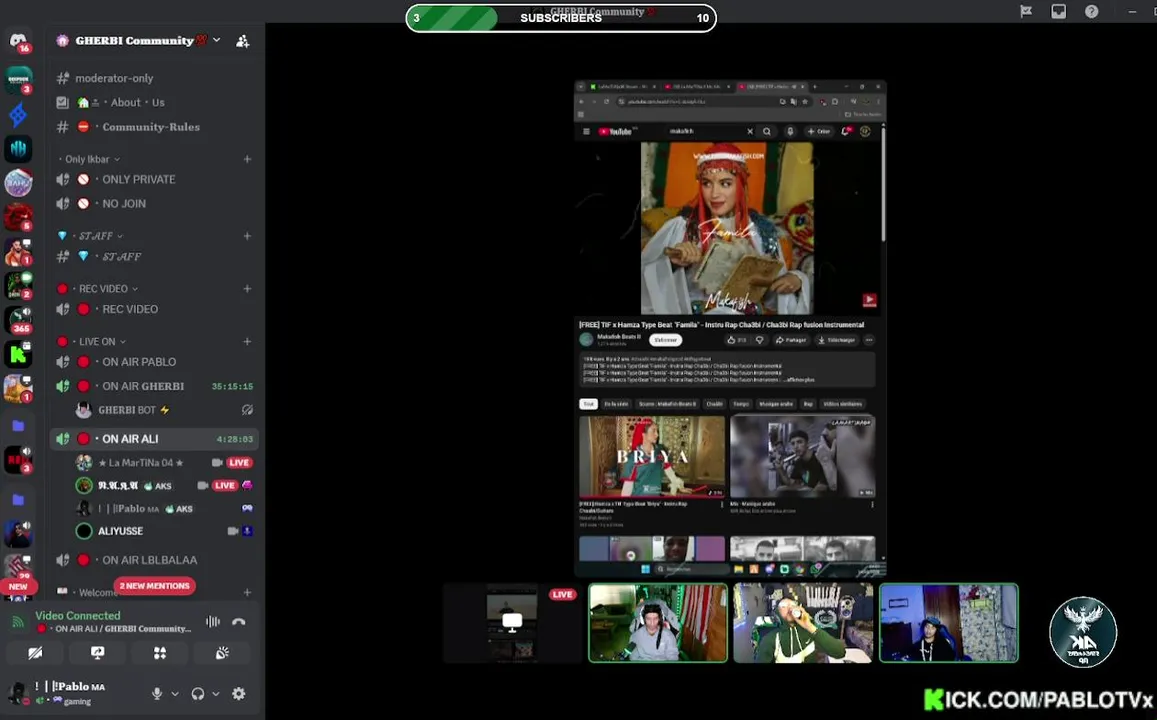Open headphone output options chevron
The width and height of the screenshot is (1157, 720).
[x=215, y=693]
